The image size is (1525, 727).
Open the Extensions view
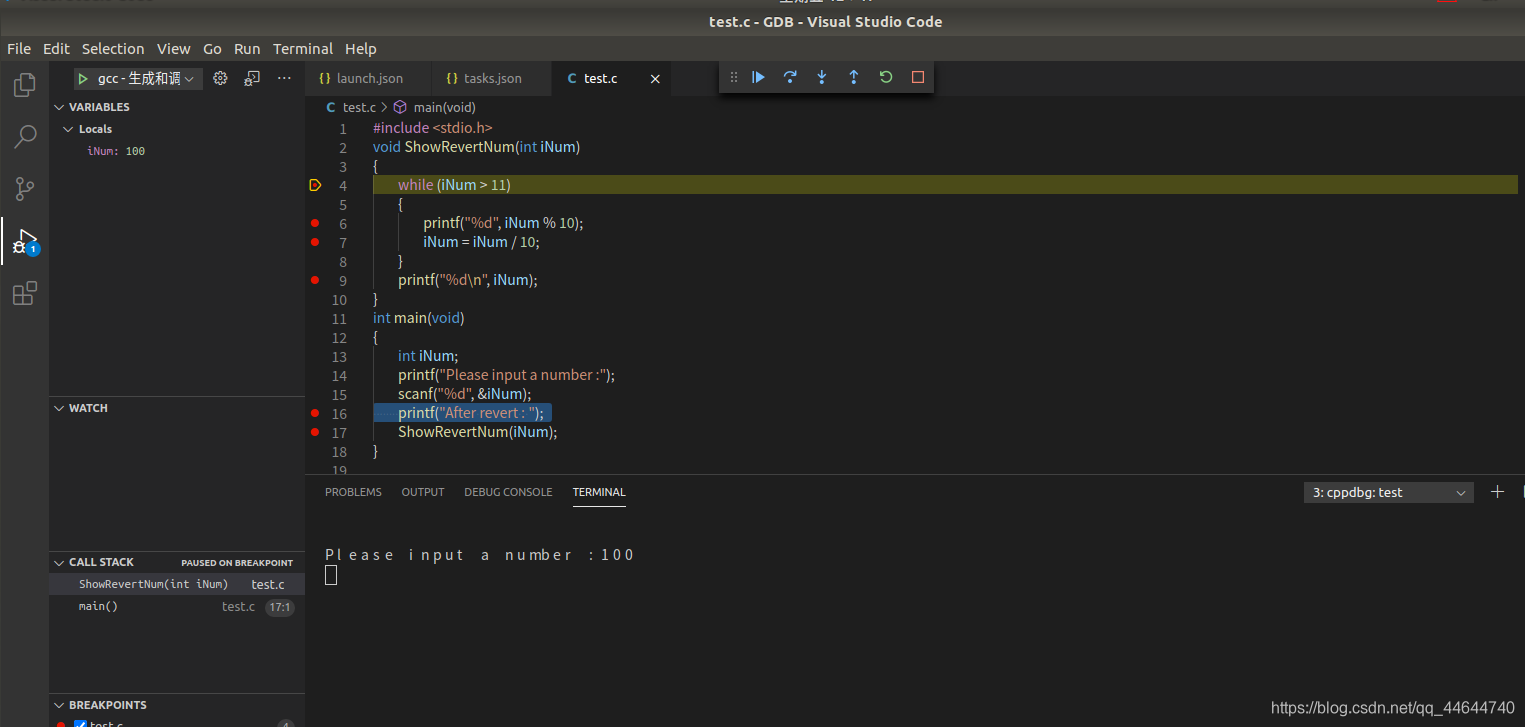[25, 293]
